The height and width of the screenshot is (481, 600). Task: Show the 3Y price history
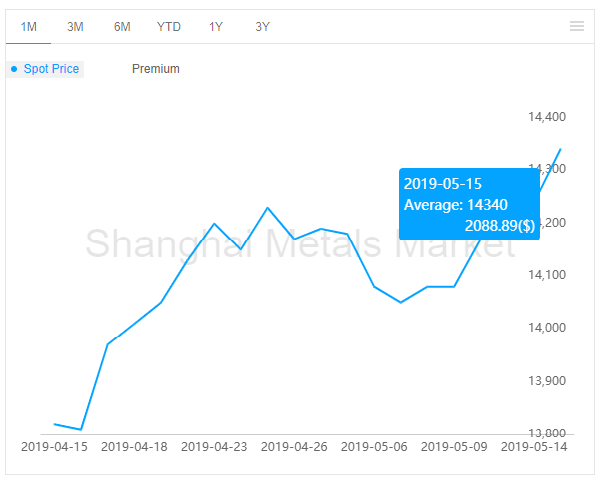(262, 27)
